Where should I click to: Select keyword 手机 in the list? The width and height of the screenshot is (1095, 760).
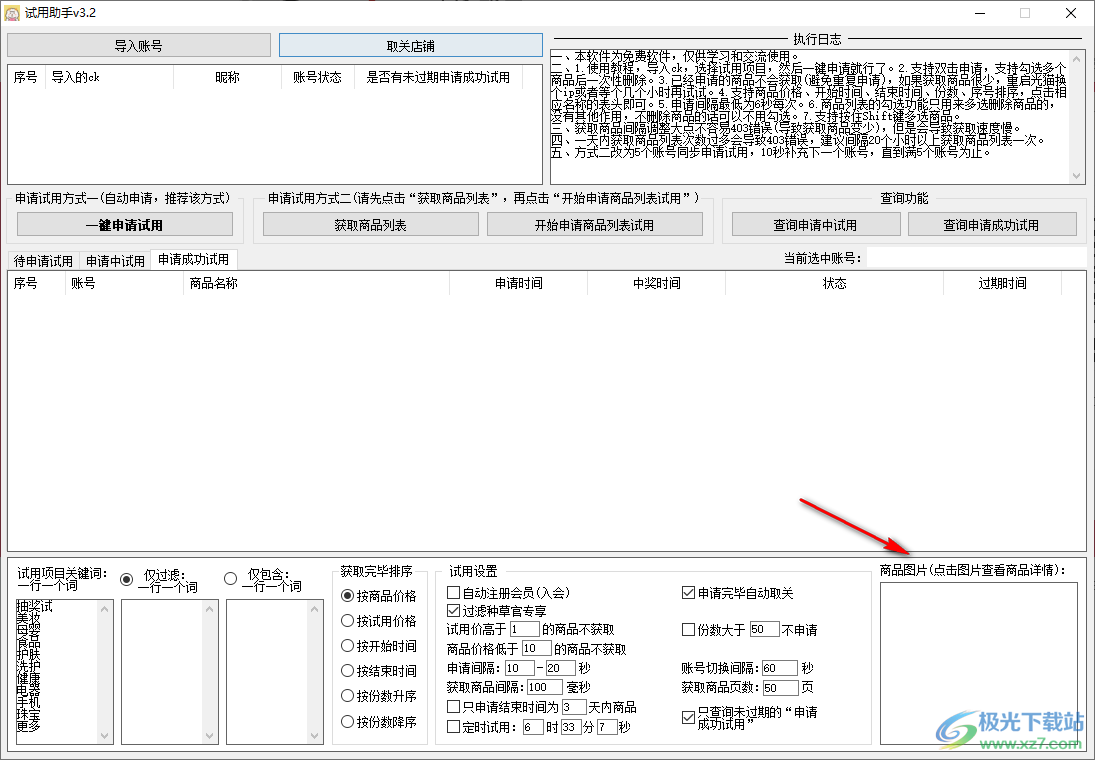click(x=29, y=702)
